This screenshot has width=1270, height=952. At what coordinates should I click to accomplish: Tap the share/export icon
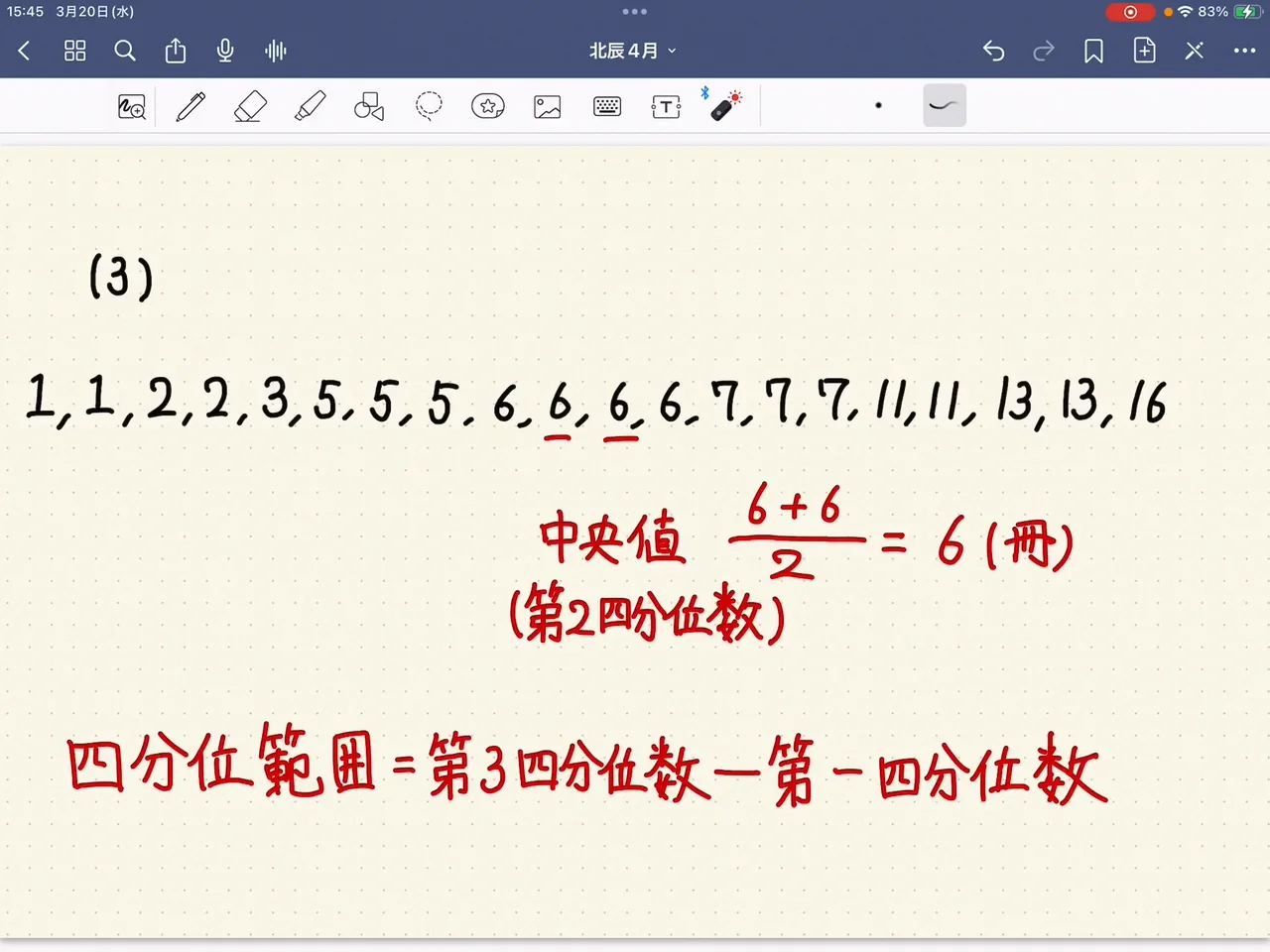click(x=176, y=51)
